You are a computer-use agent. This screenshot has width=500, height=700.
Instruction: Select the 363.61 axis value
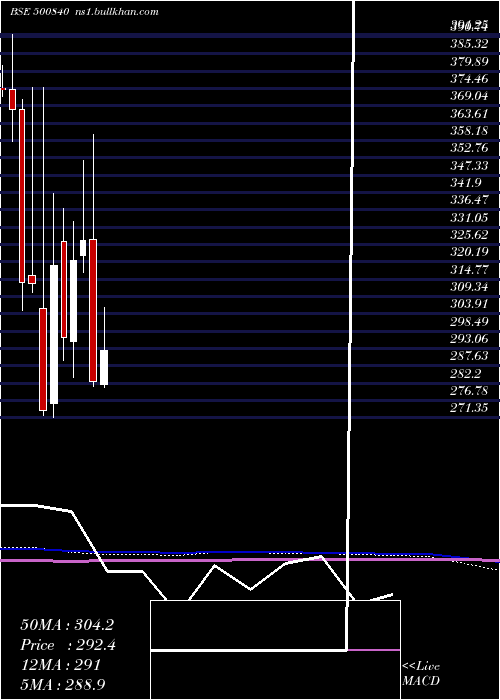click(469, 113)
